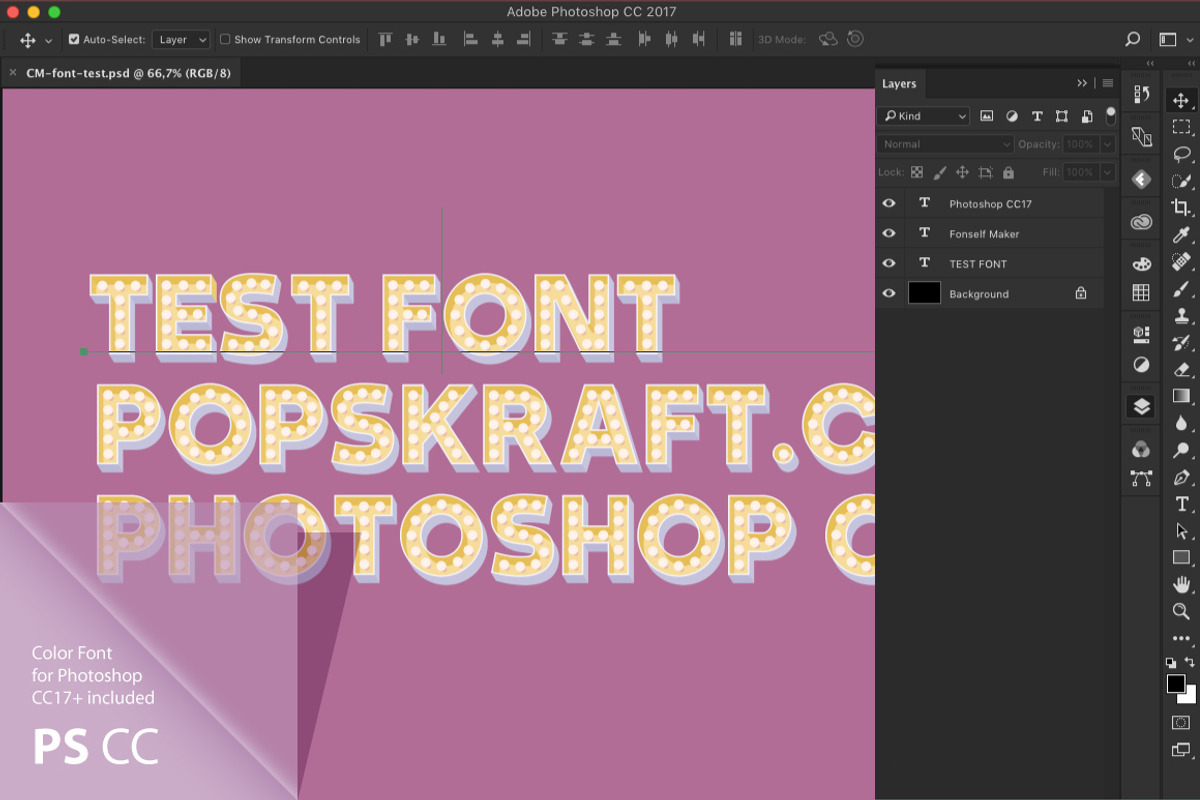Open the background color swatch
This screenshot has height=800, width=1200.
(1189, 697)
